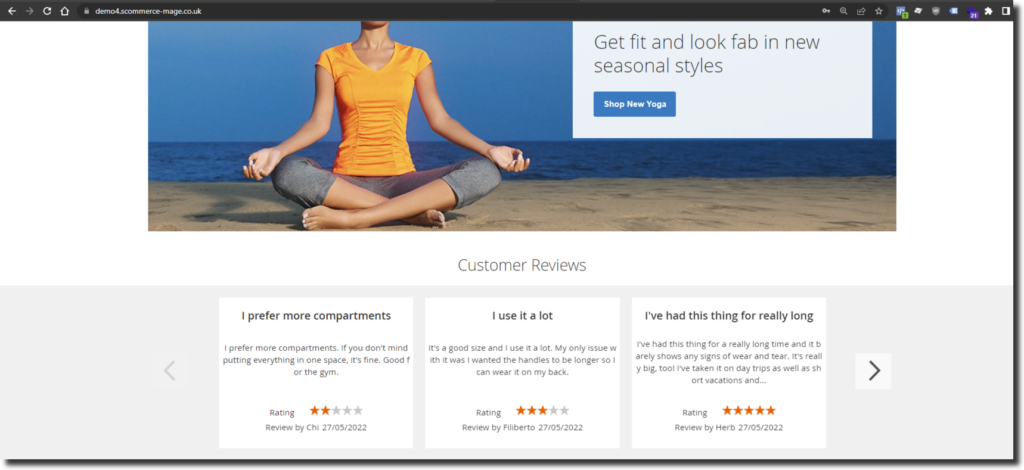Click the share page icon
1024x470 pixels.
[x=860, y=11]
